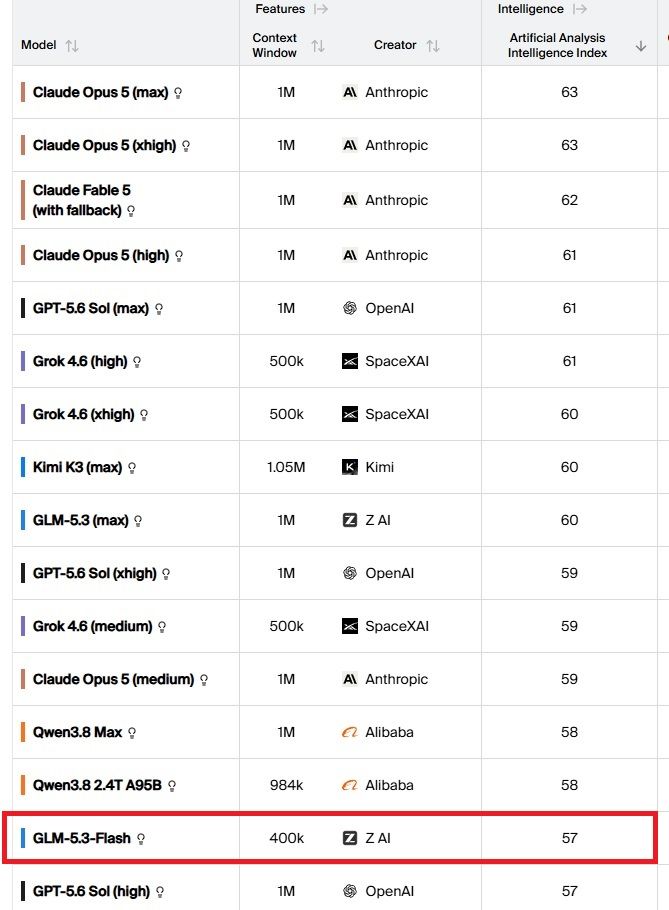Screen dimensions: 669x910
Task: Collapse the Features column group arrow
Action: pyautogui.click(x=321, y=9)
